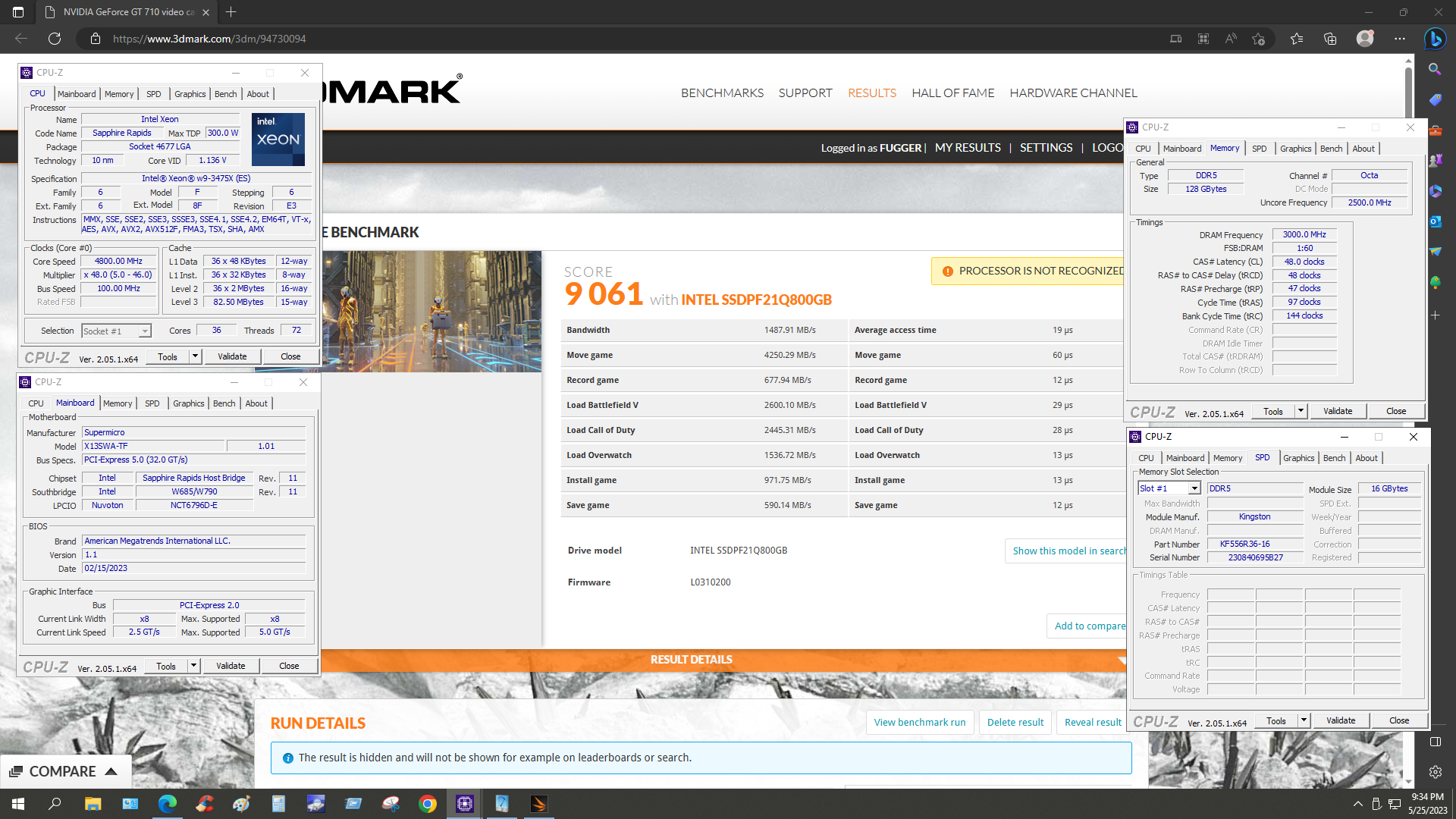Open the Windows Start menu
The width and height of the screenshot is (1456, 819).
[18, 804]
